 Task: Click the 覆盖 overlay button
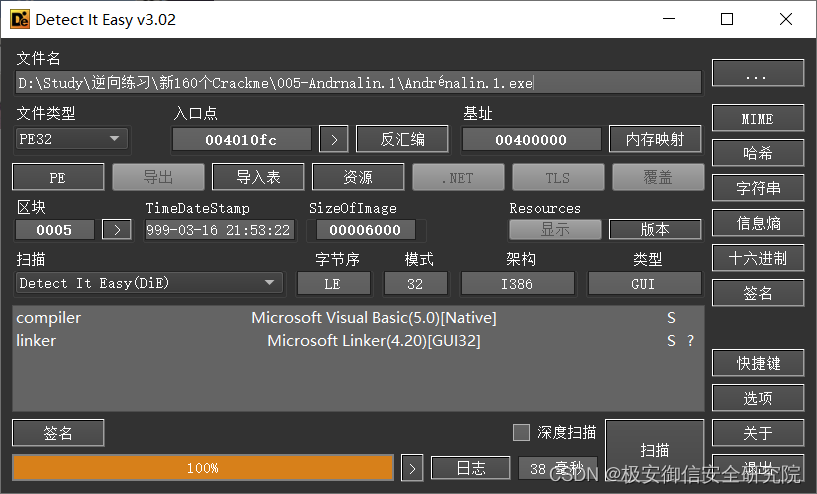point(658,177)
